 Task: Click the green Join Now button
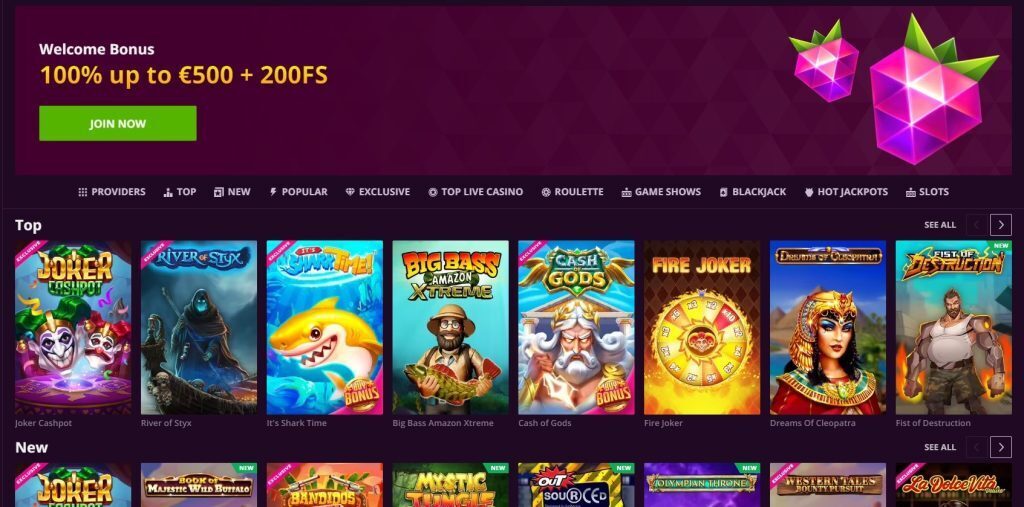(118, 123)
